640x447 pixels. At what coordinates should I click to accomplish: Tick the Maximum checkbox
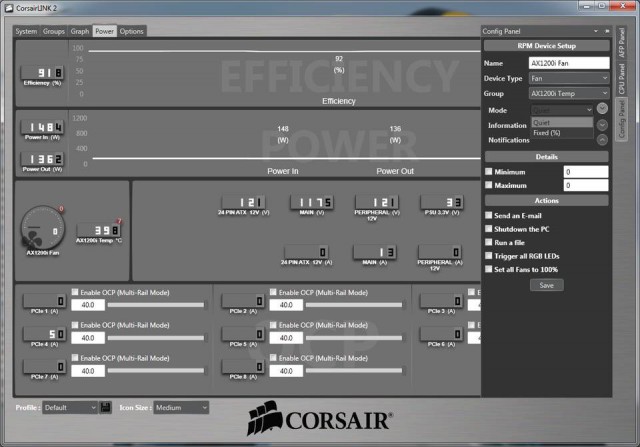coord(489,185)
